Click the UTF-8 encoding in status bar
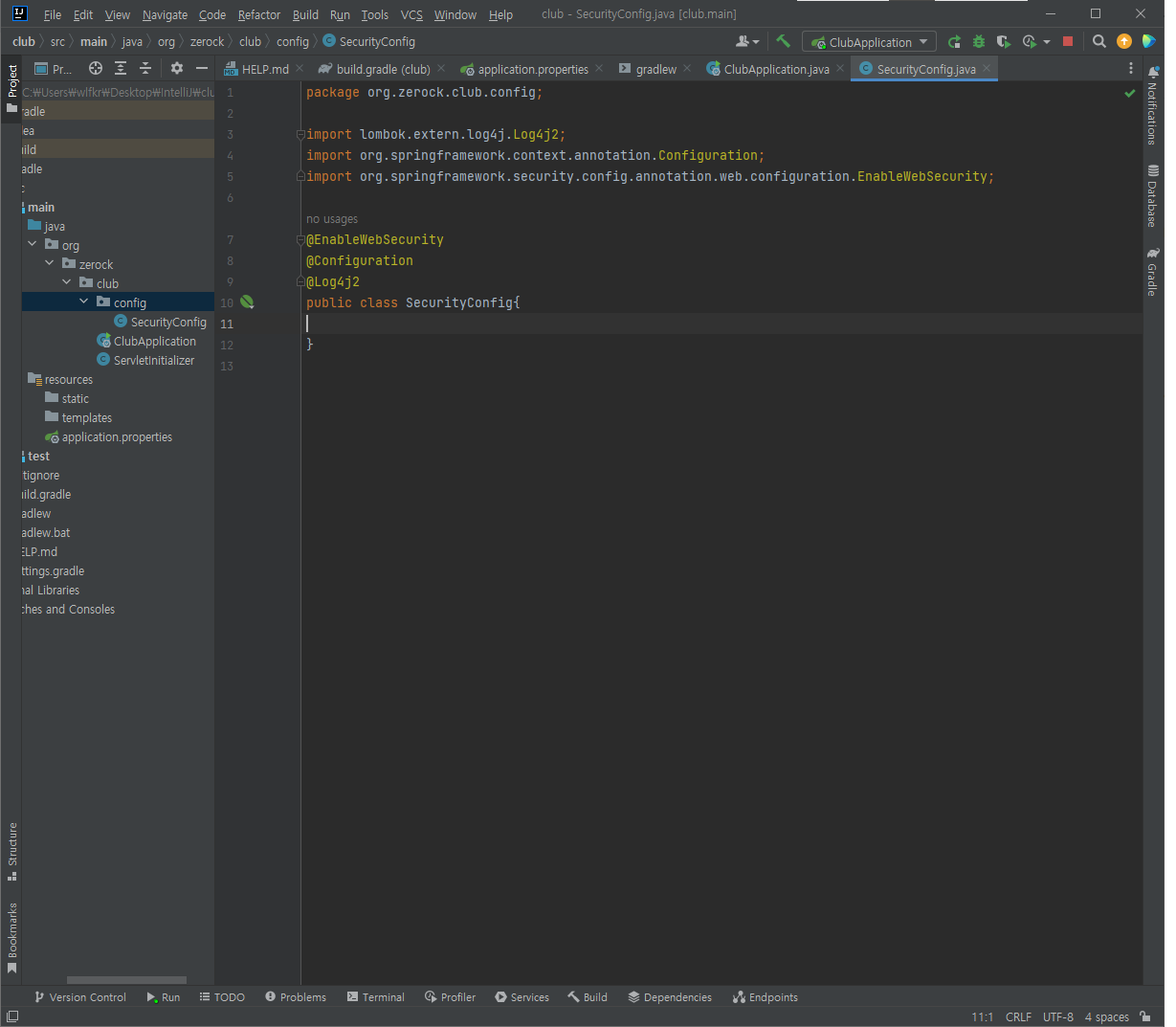The height and width of the screenshot is (1027, 1176). click(x=1058, y=1016)
